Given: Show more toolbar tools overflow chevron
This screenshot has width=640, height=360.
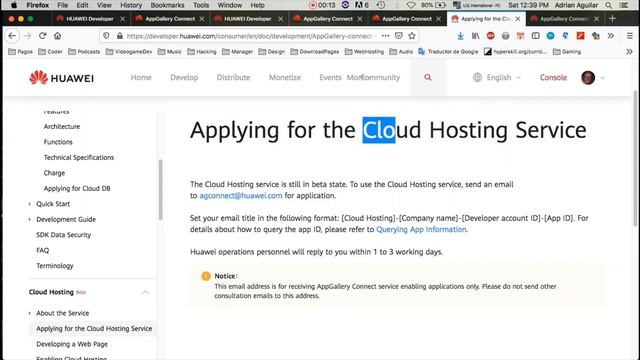Looking at the screenshot, I should [611, 36].
